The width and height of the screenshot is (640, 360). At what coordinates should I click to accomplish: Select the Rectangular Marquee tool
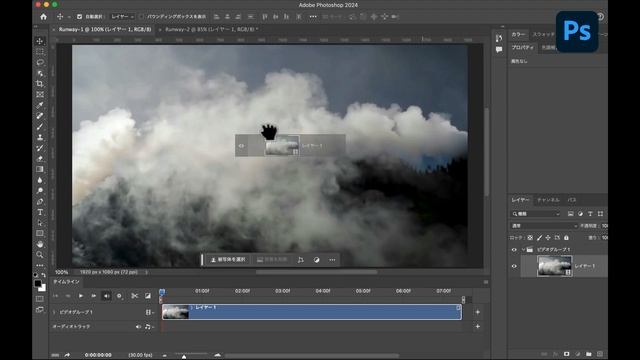(x=40, y=51)
